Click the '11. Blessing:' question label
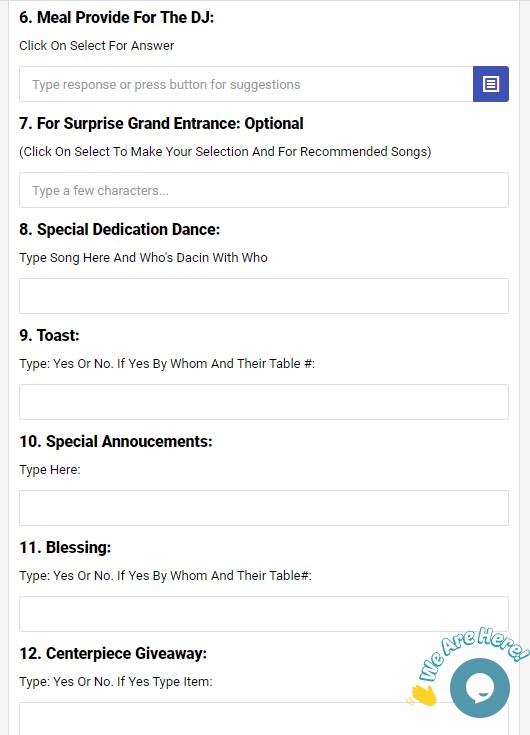The height and width of the screenshot is (735, 530). tap(65, 547)
